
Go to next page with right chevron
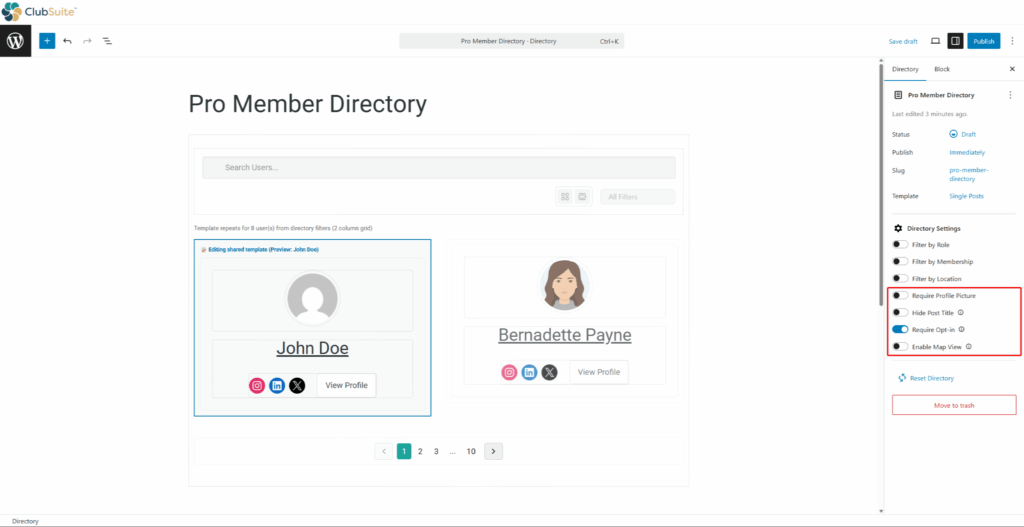[x=493, y=451]
